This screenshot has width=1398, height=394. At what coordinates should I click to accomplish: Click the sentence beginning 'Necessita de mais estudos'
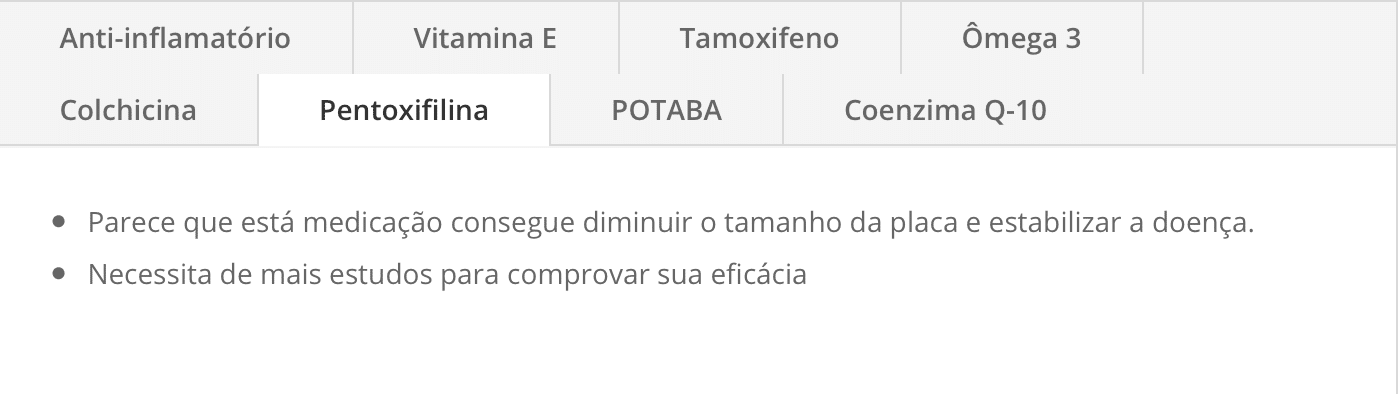point(447,273)
